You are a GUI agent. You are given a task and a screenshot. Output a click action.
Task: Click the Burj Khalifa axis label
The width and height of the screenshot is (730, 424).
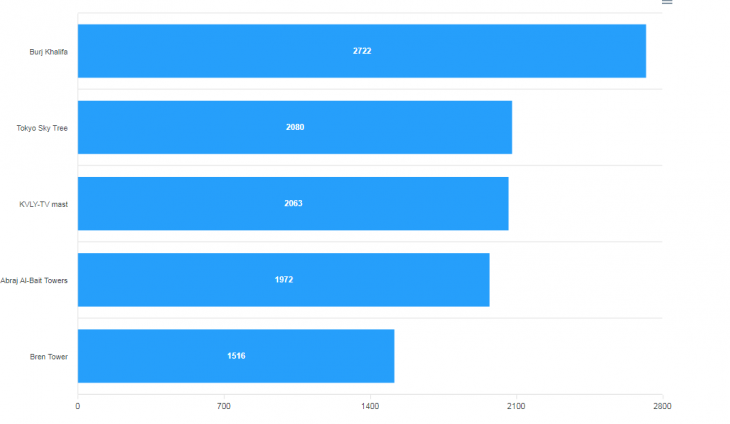click(x=49, y=51)
